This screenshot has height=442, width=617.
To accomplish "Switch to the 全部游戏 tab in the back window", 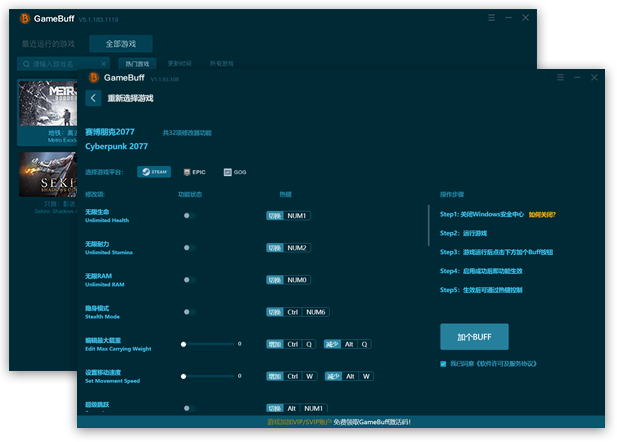I will tap(121, 44).
